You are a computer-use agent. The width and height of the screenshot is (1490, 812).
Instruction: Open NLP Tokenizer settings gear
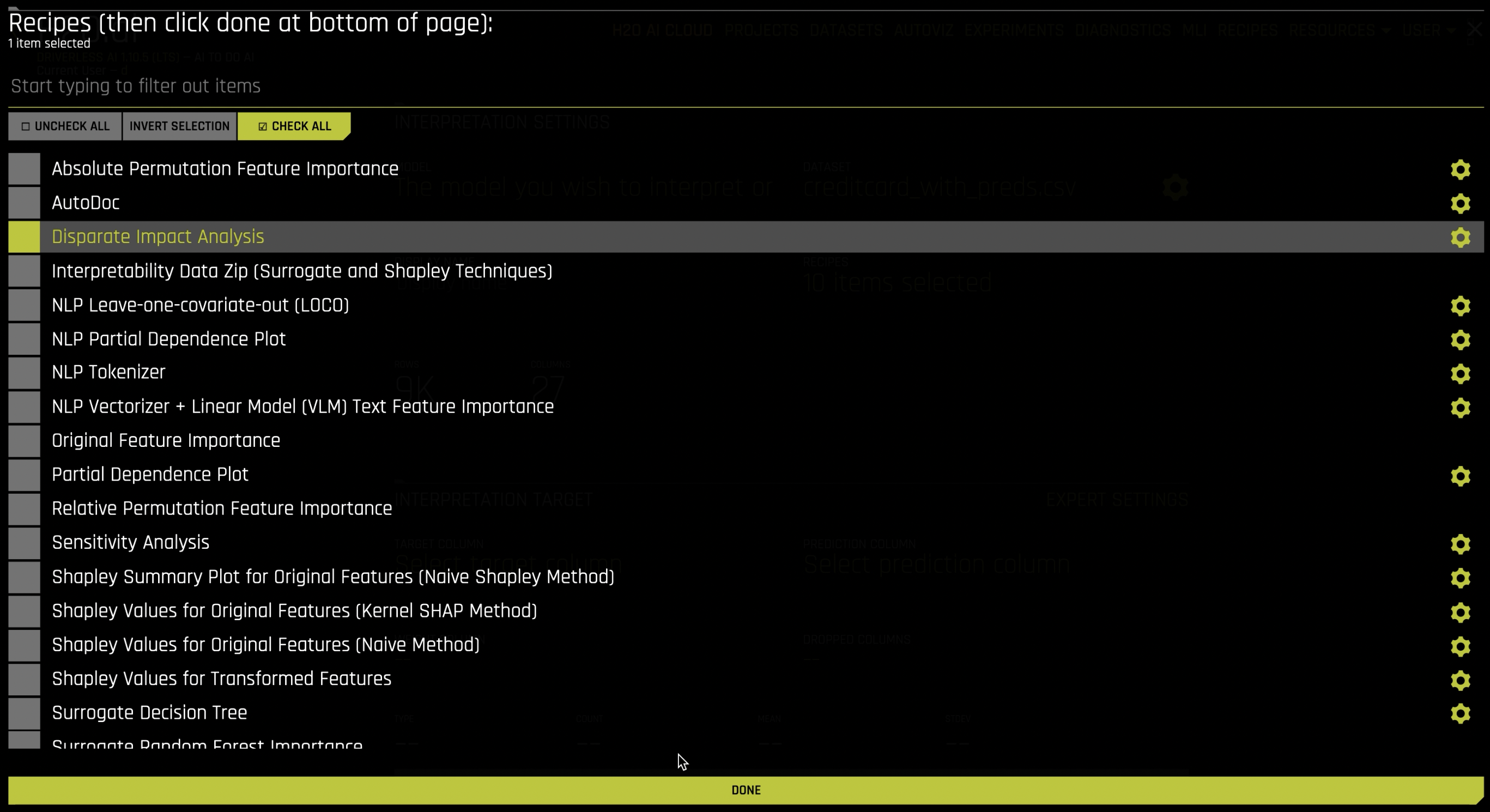[x=1460, y=374]
